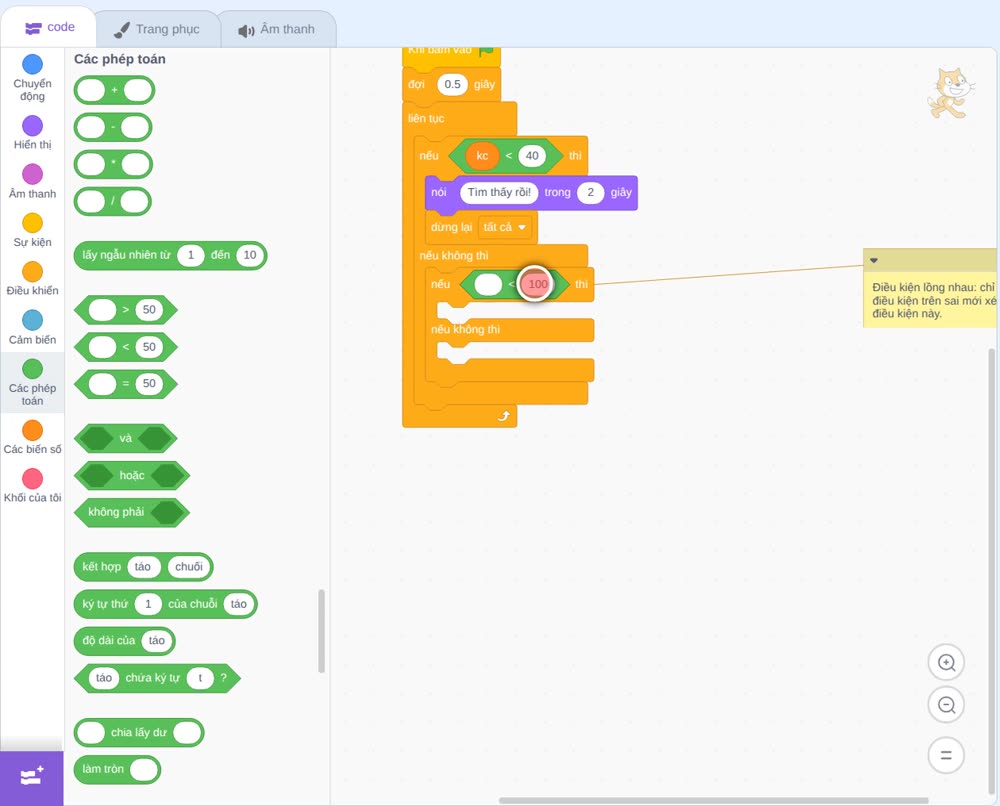Click the 'lấy ngẫu nhiên từ' block

[x=170, y=255]
